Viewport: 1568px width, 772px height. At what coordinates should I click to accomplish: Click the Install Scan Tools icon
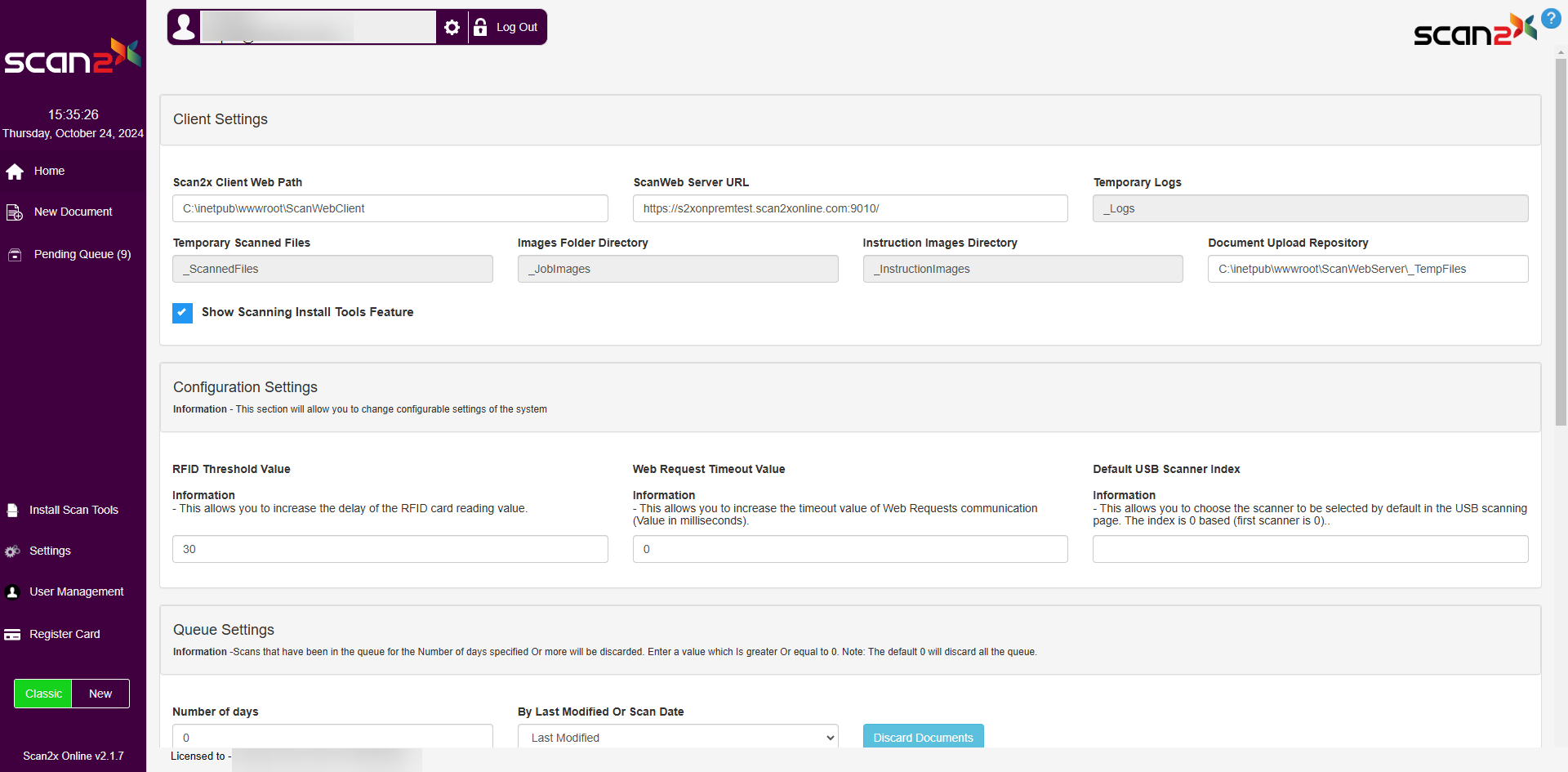[x=12, y=511]
